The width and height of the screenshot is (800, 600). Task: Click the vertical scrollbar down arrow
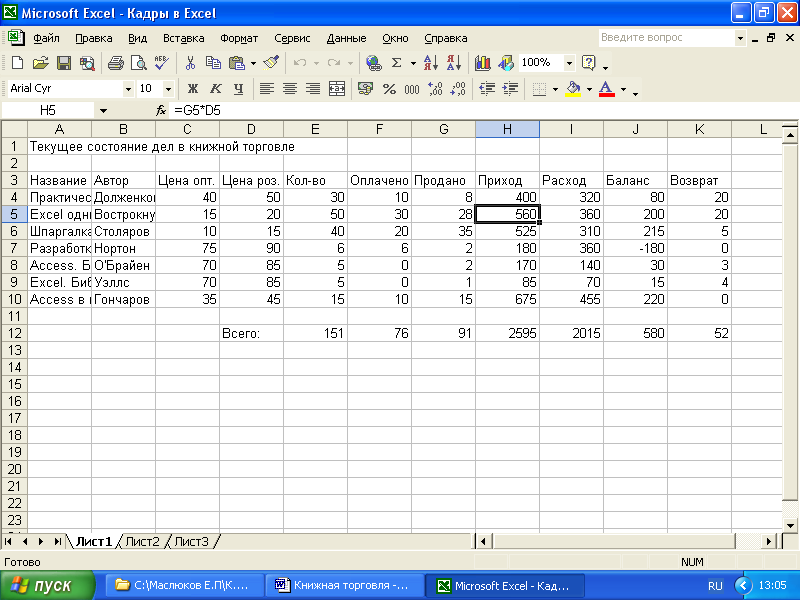790,525
